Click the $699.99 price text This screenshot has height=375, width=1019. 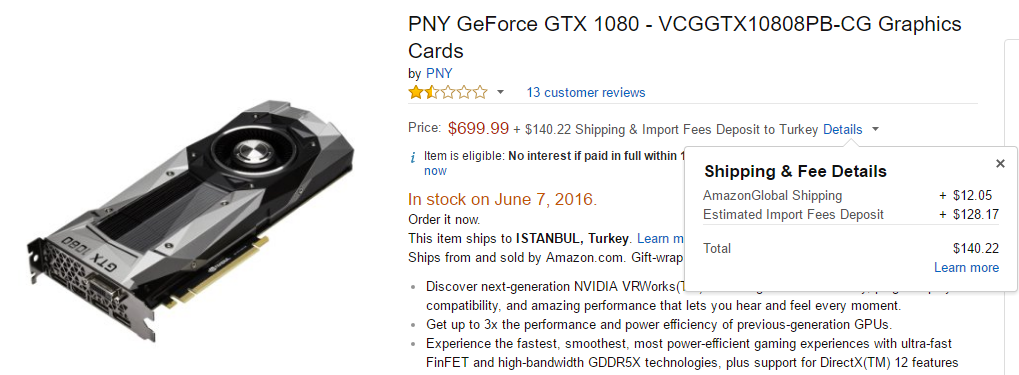point(478,129)
